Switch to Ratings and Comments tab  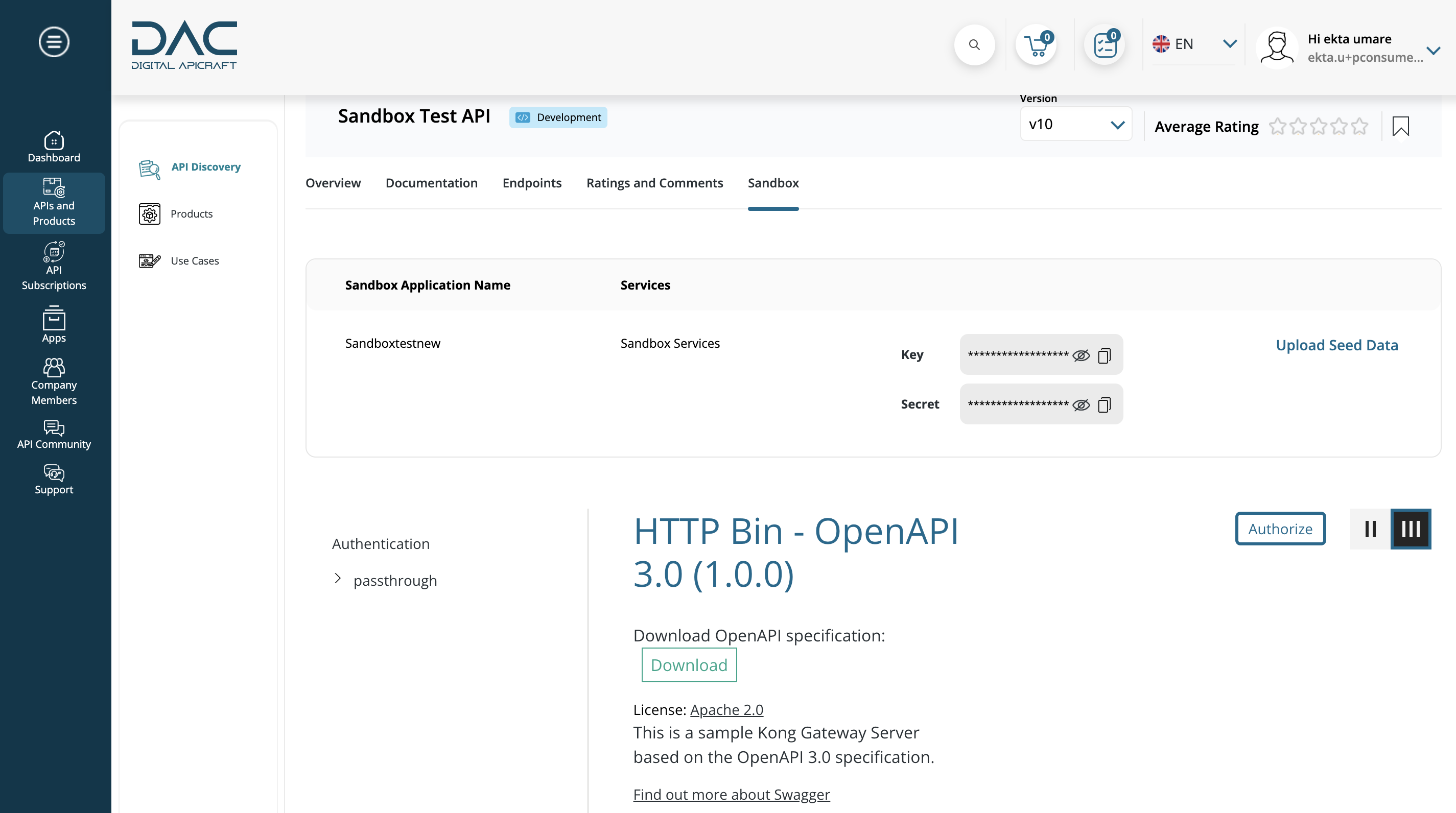tap(654, 183)
